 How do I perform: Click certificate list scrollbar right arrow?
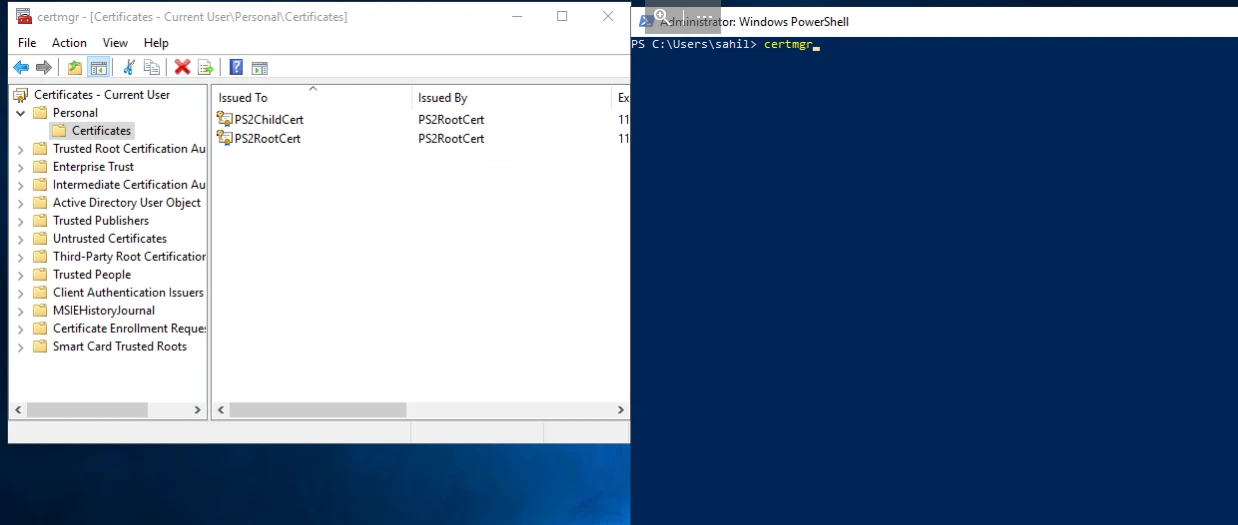[620, 410]
